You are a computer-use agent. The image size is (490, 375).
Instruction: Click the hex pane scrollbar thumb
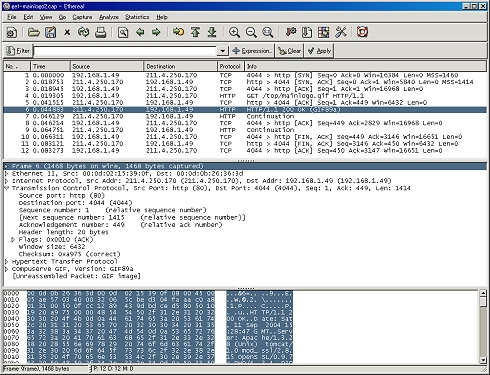click(483, 301)
